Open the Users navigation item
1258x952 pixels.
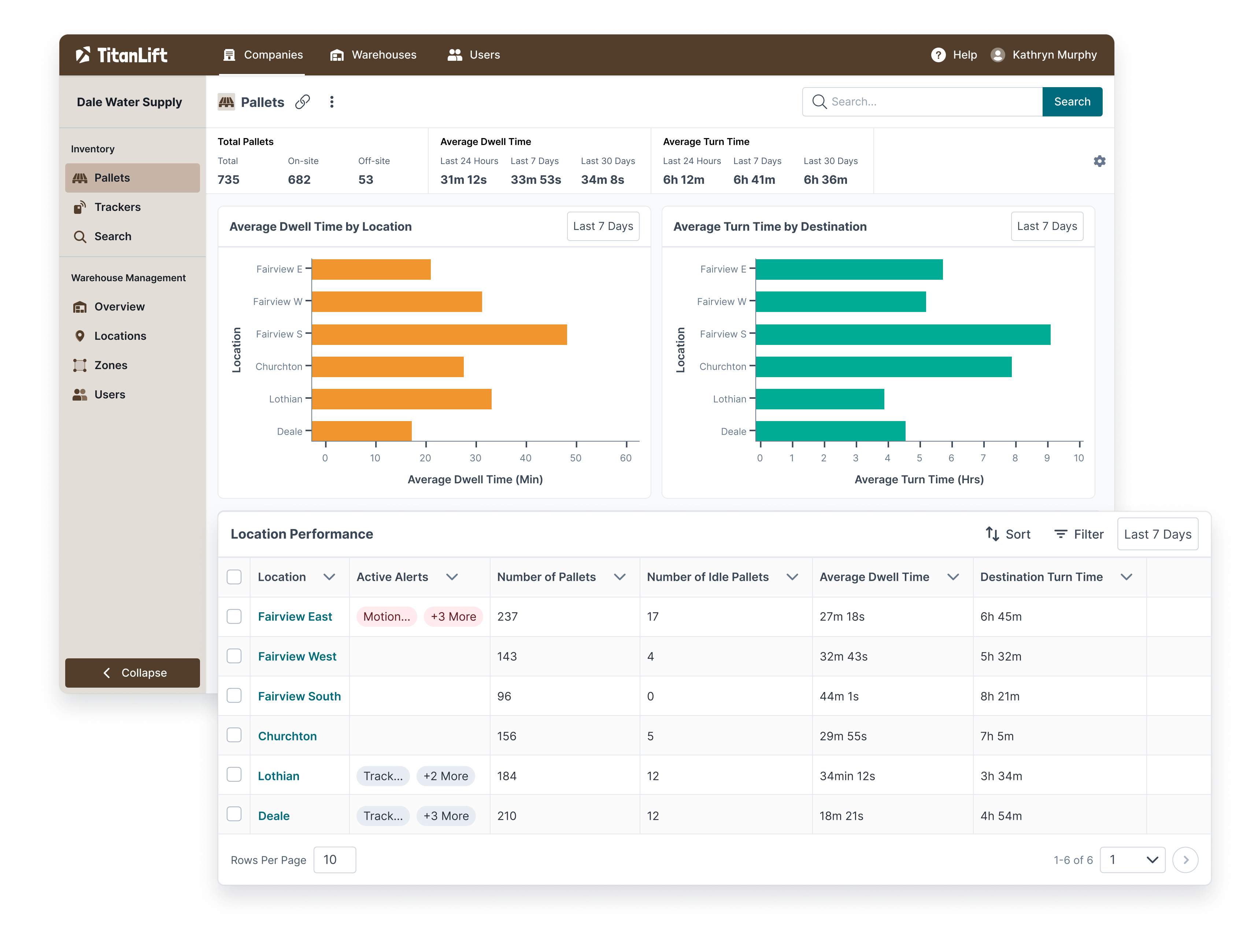(x=473, y=55)
